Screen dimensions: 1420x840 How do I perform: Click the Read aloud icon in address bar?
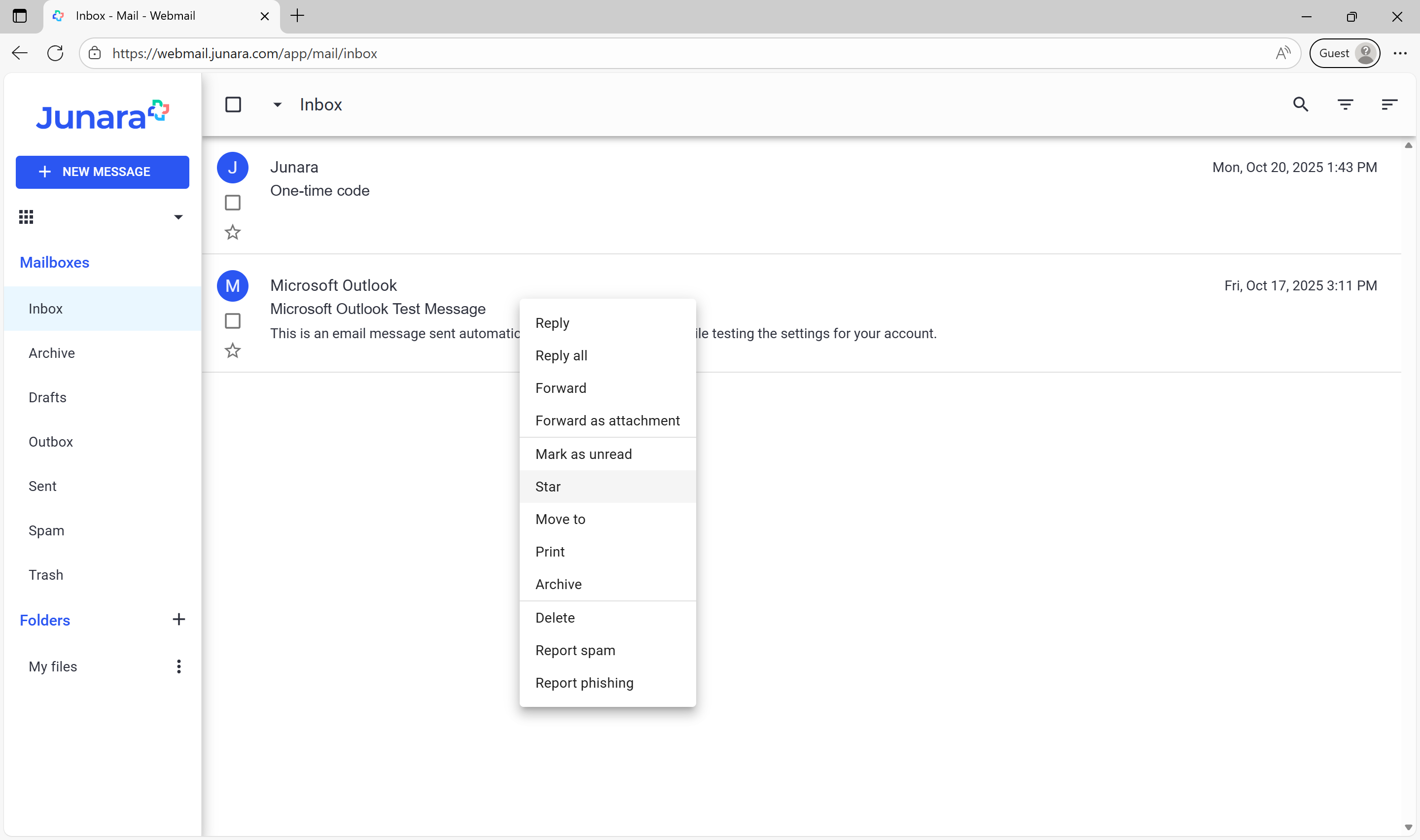tap(1283, 53)
